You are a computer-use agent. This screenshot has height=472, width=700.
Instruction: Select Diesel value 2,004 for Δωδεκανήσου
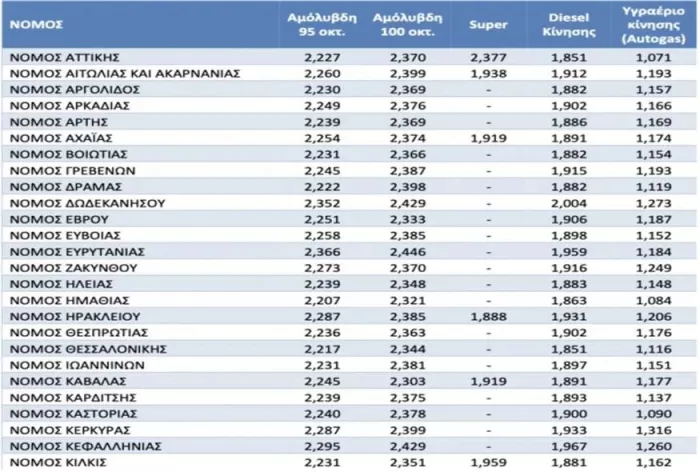point(569,203)
